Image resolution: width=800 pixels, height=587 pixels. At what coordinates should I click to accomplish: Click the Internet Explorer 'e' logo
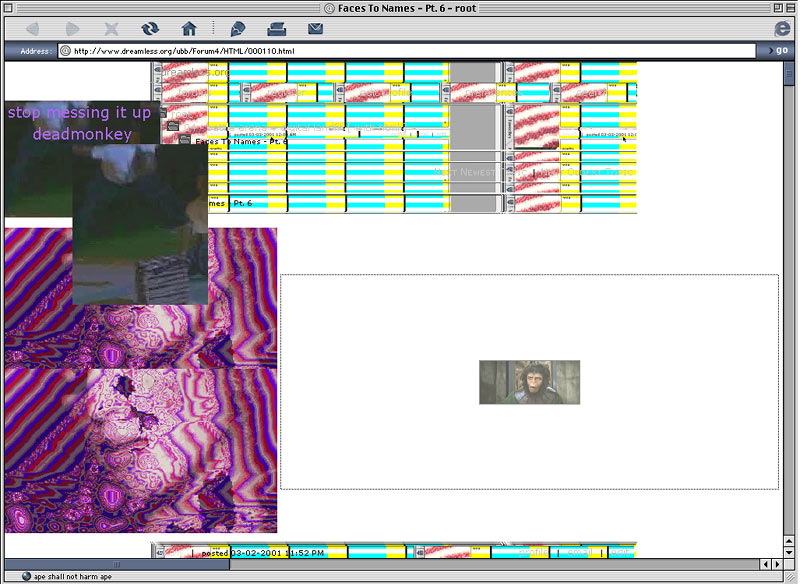click(782, 29)
